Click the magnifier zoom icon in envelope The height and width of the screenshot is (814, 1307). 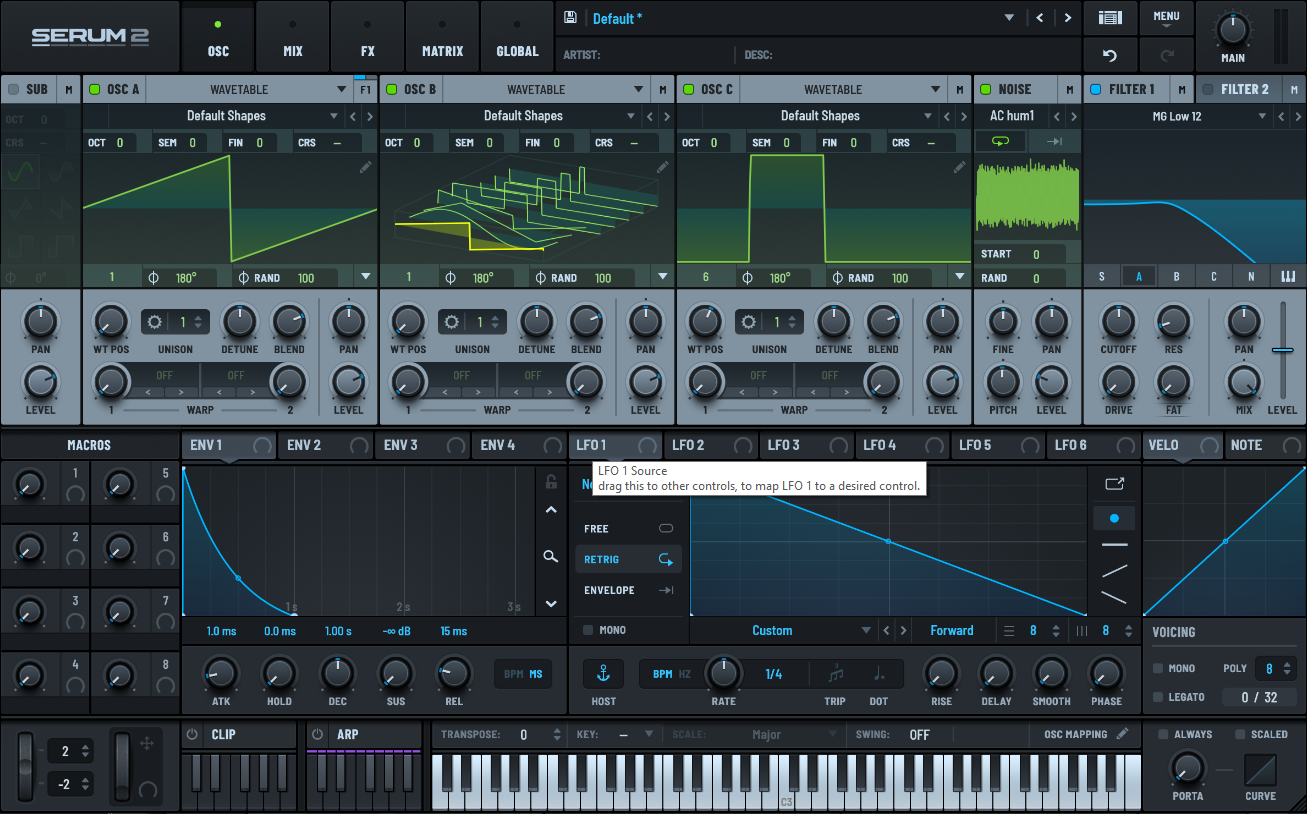[x=551, y=556]
